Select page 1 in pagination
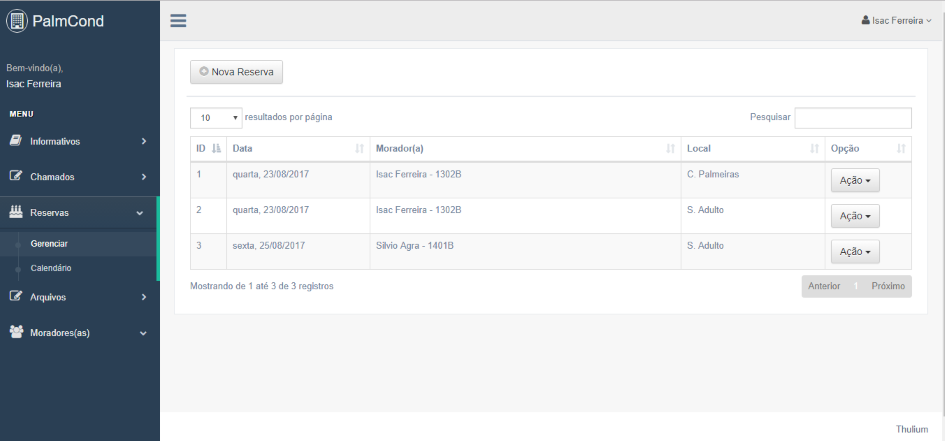This screenshot has height=441, width=945. coord(856,286)
